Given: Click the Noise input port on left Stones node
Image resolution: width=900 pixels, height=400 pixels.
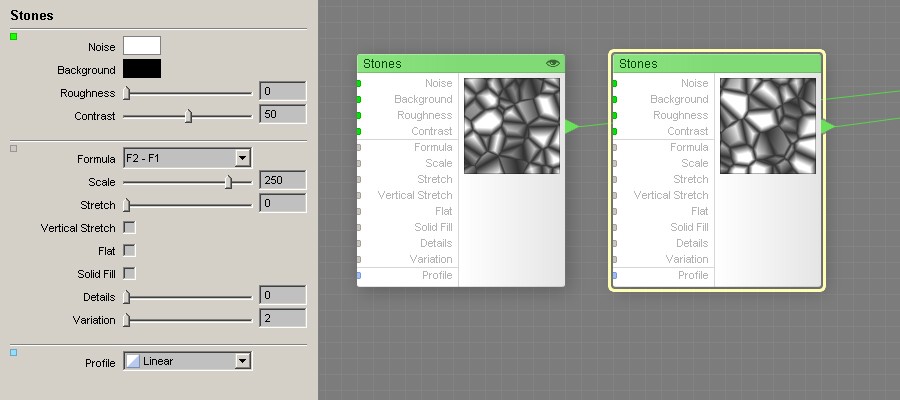Looking at the screenshot, I should coord(359,83).
